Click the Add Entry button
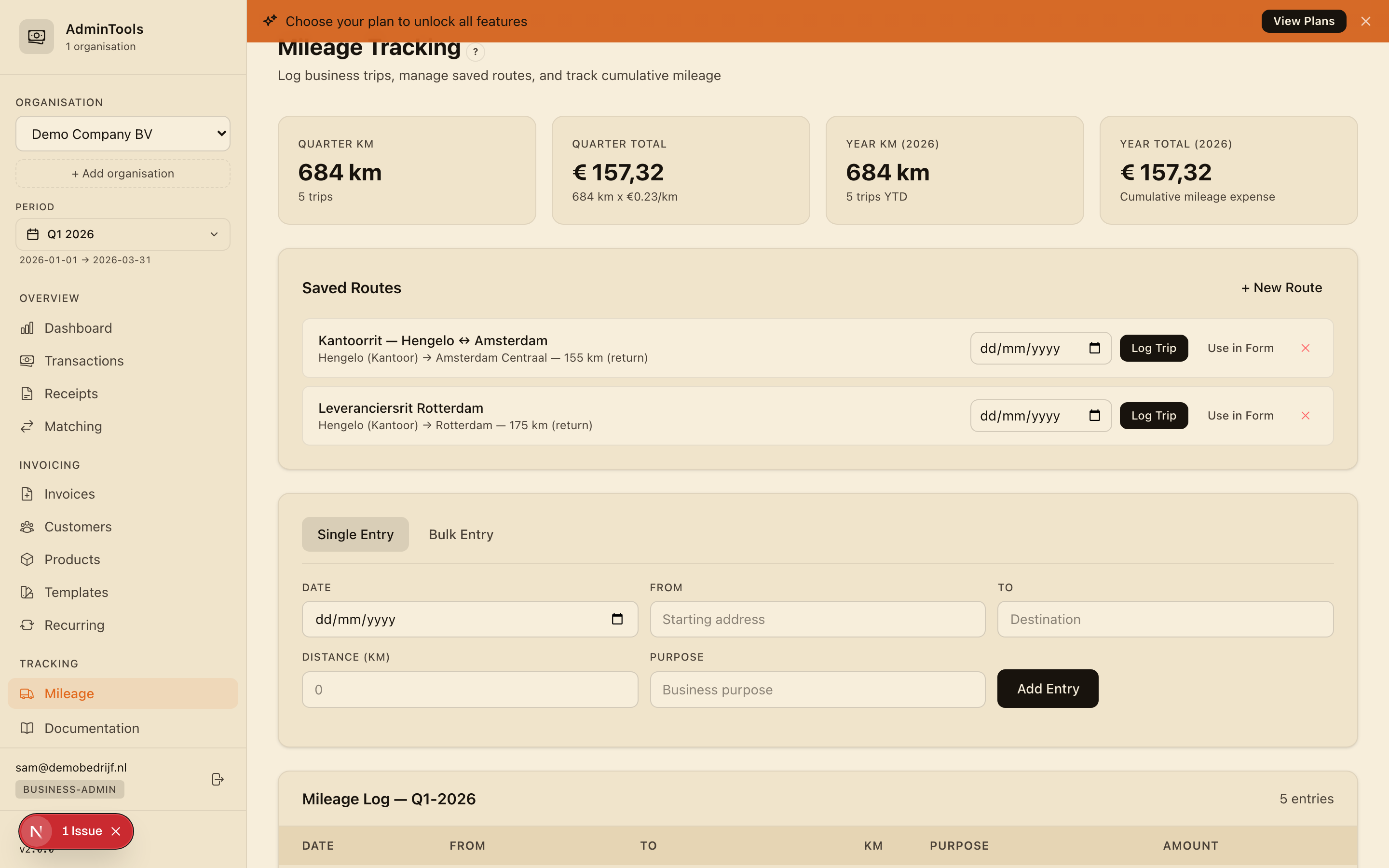Screen dimensions: 1389x868 [1048, 689]
